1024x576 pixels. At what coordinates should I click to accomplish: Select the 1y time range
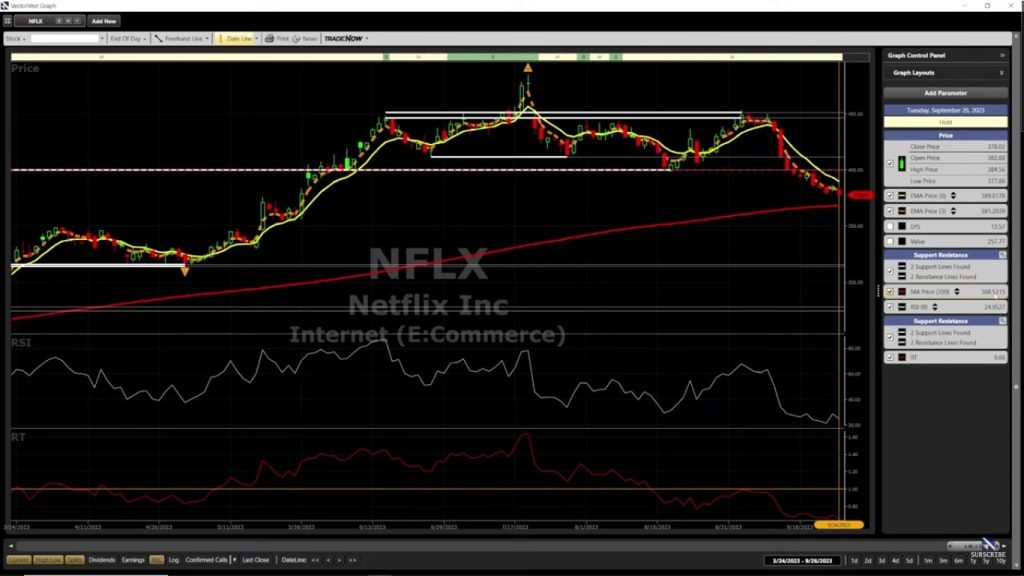pyautogui.click(x=972, y=560)
